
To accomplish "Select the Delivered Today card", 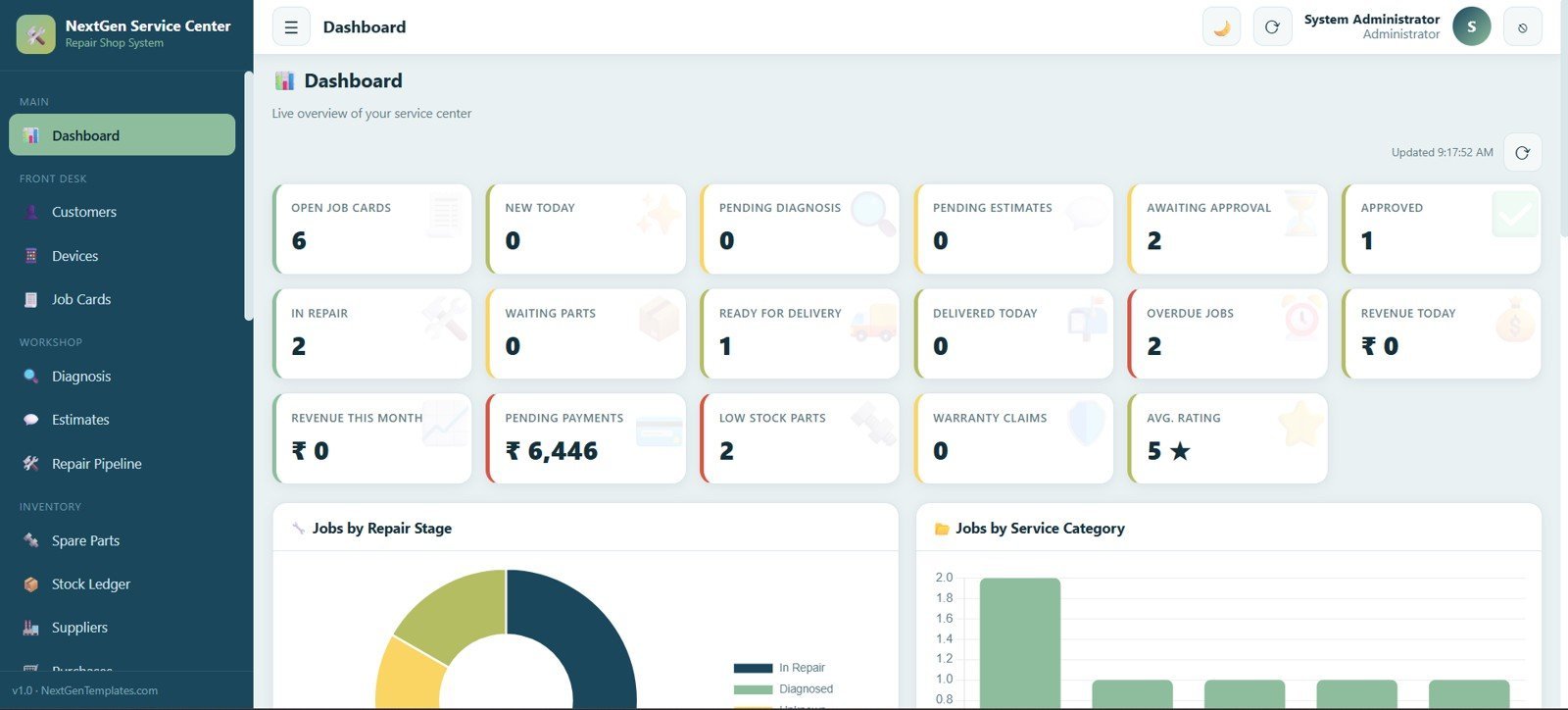I will 1013,333.
